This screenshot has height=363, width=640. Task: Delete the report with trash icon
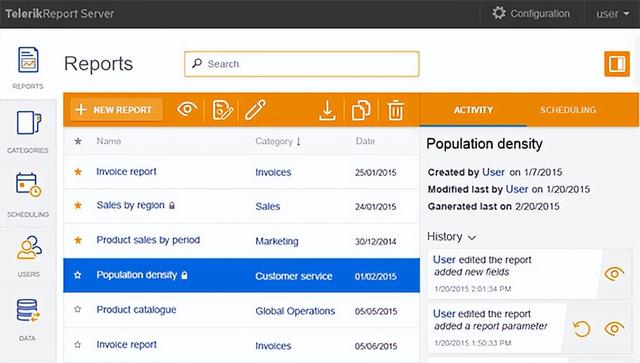click(x=396, y=110)
